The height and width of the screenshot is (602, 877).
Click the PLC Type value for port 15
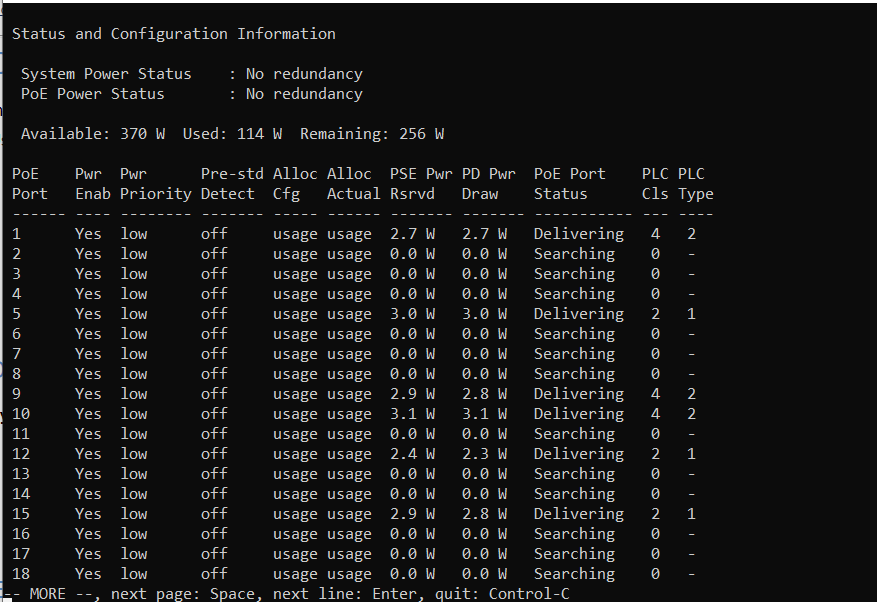[691, 514]
